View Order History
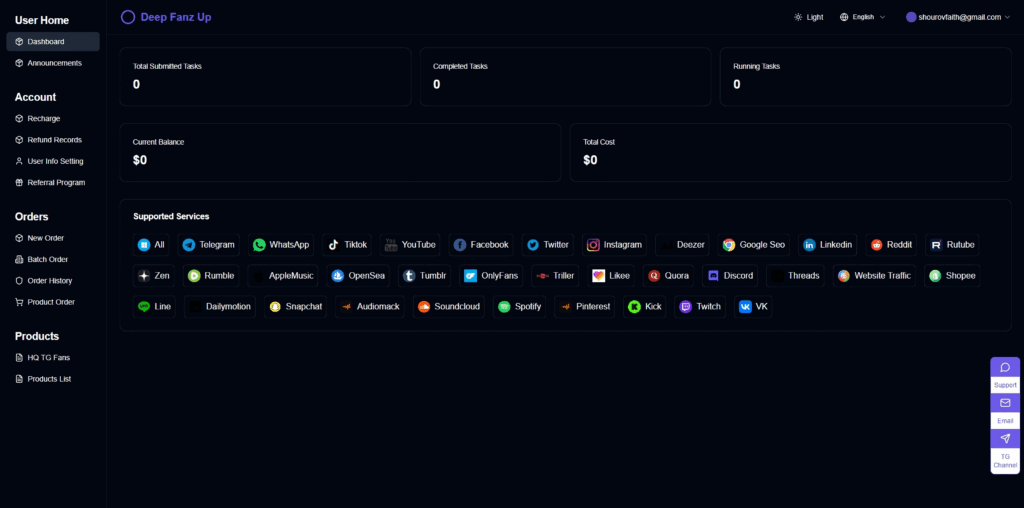 (x=53, y=281)
